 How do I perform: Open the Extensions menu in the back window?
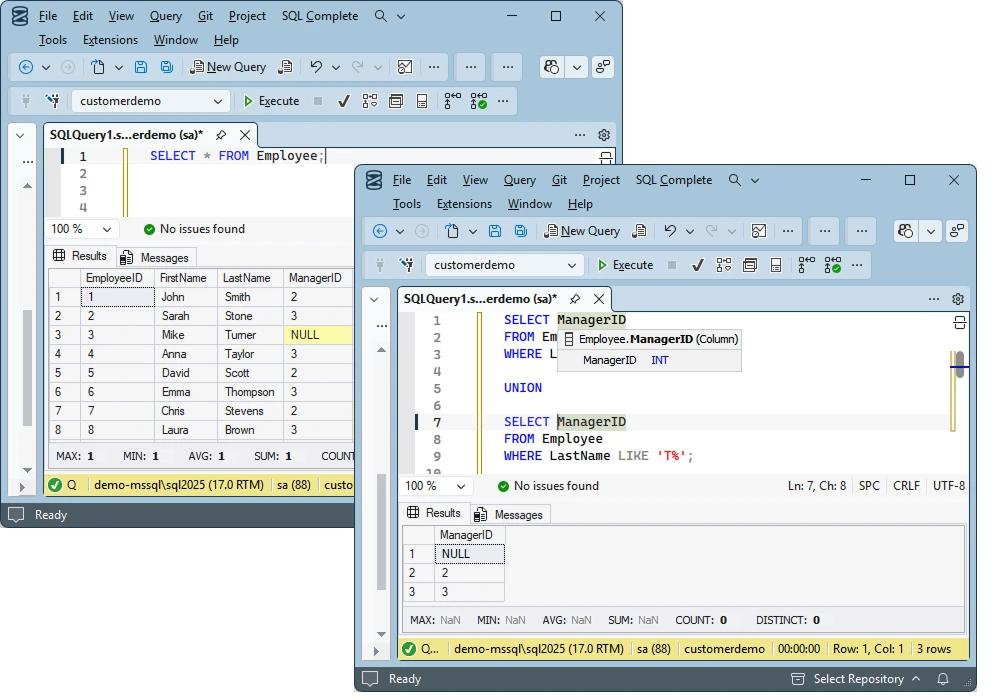coord(110,40)
